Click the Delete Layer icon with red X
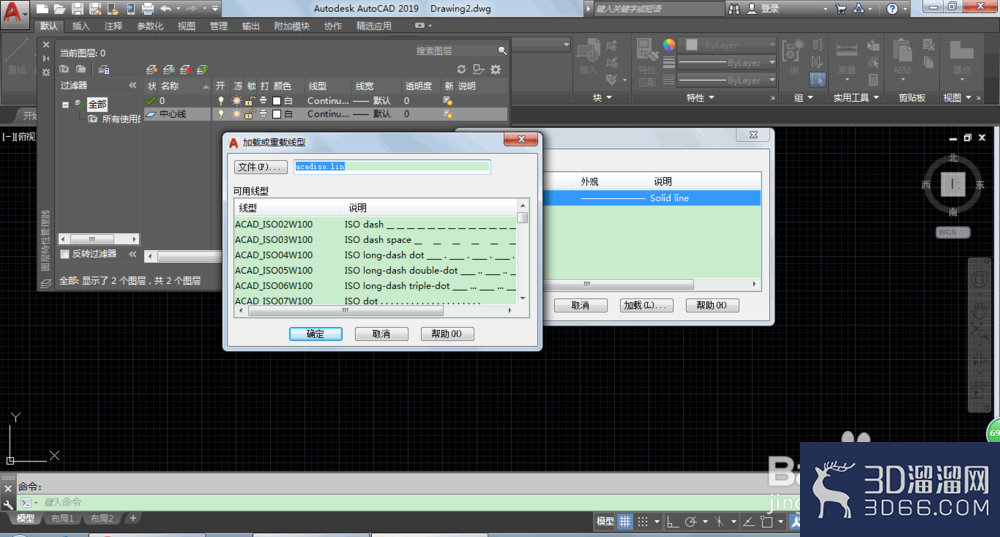Image resolution: width=1000 pixels, height=537 pixels. [186, 69]
